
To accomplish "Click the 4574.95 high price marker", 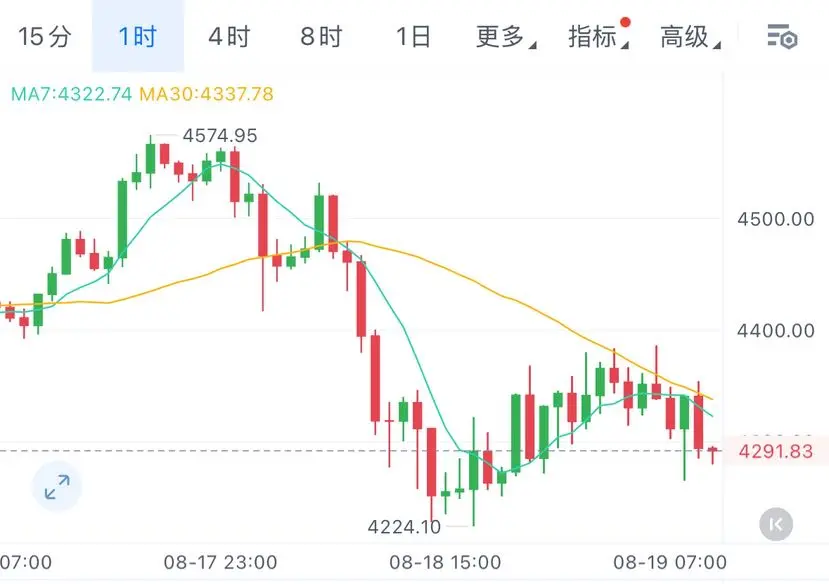I will [220, 136].
